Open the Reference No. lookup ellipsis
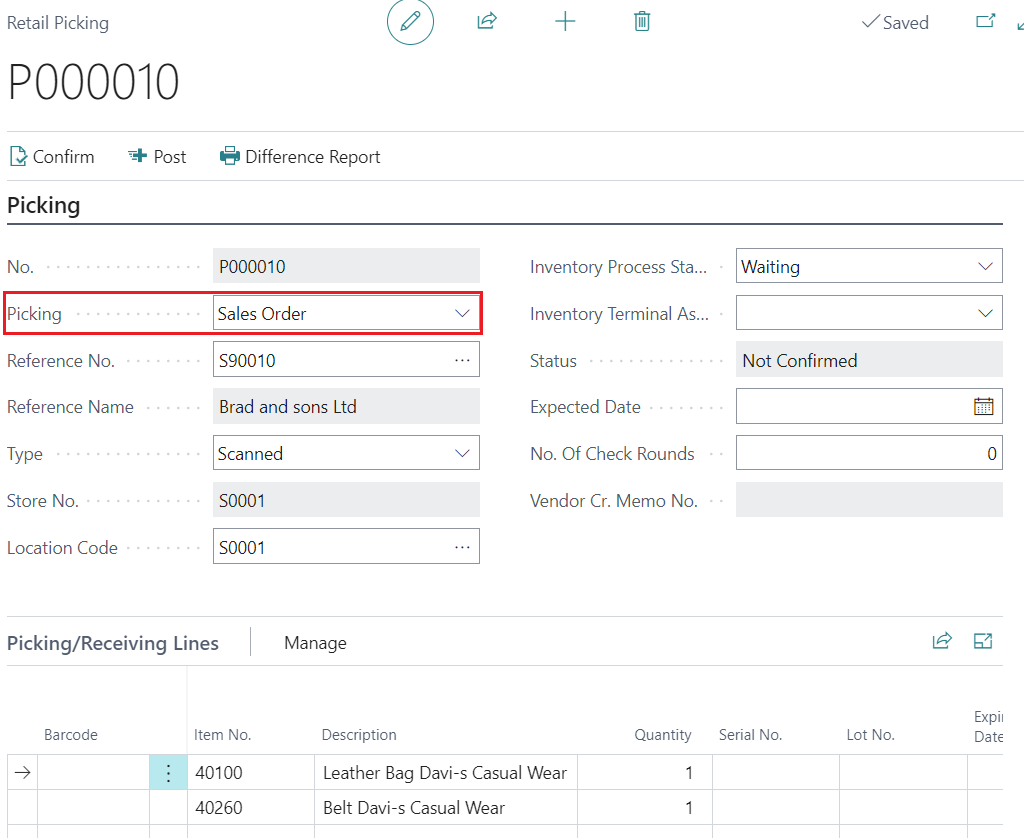This screenshot has width=1024, height=838. tap(462, 360)
